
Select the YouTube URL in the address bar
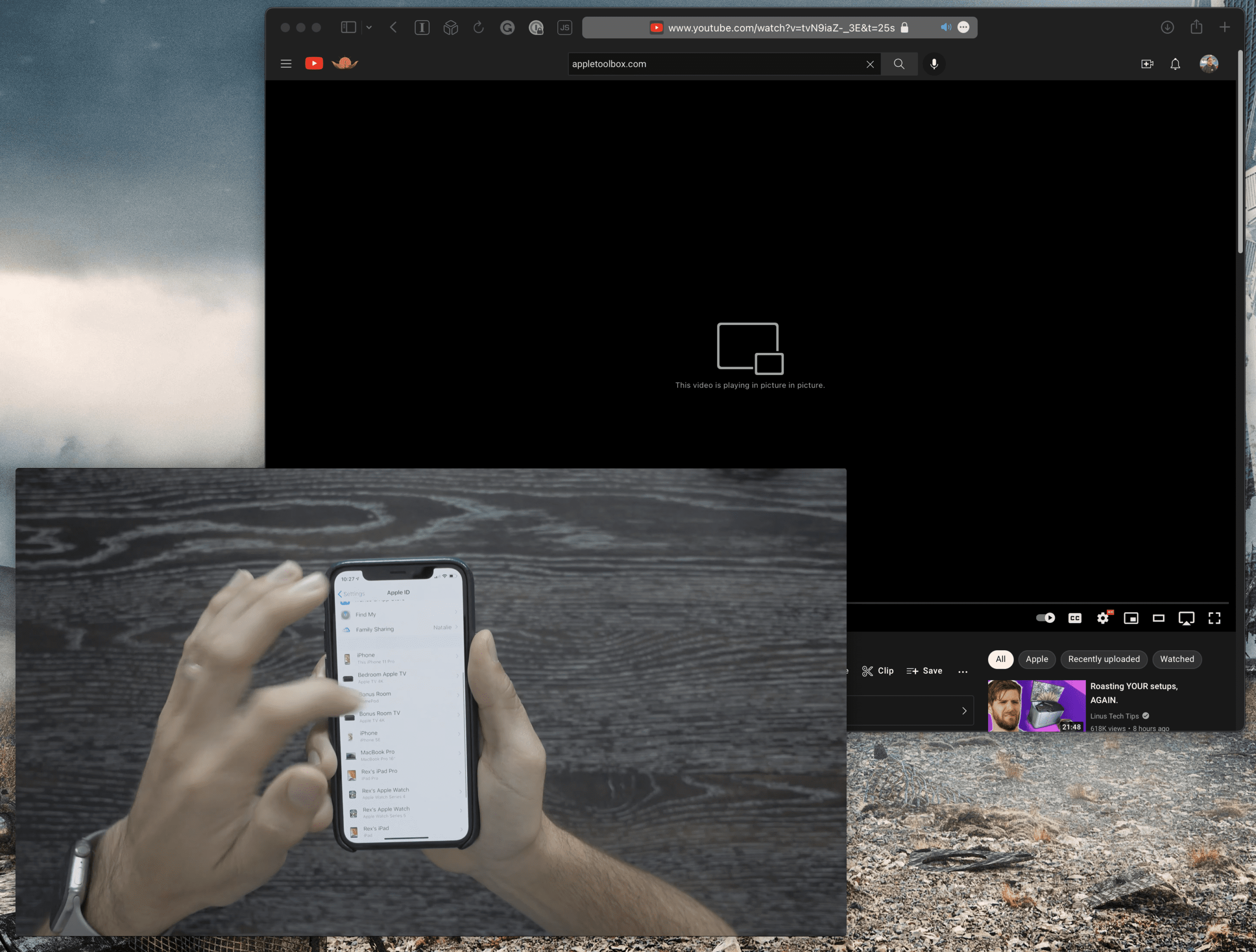point(781,28)
